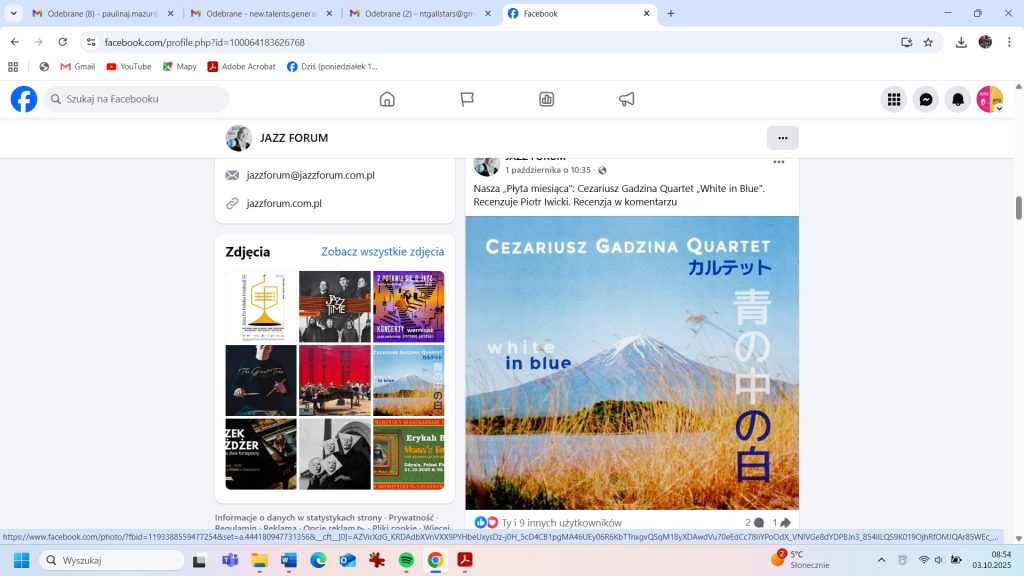The width and height of the screenshot is (1024, 576).
Task: Open the Messenger chat icon
Action: (926, 99)
